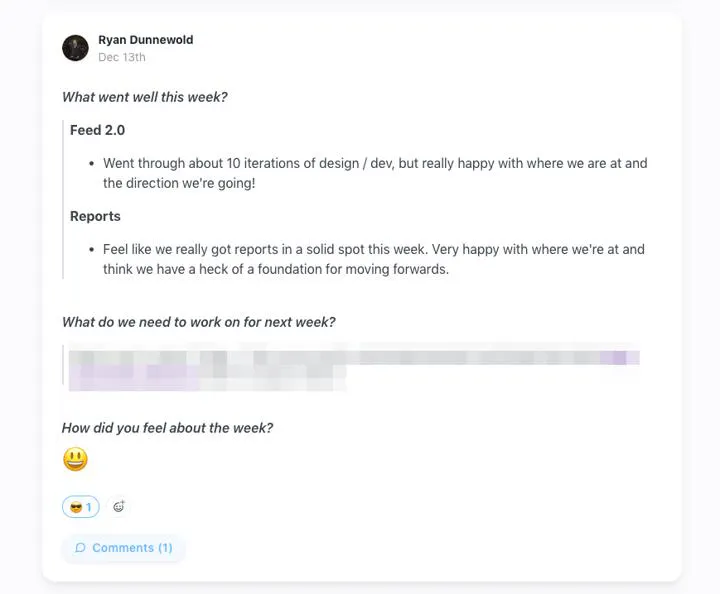Viewport: 720px width, 594px height.
Task: Click "What do we need to work on" question
Action: pos(198,322)
